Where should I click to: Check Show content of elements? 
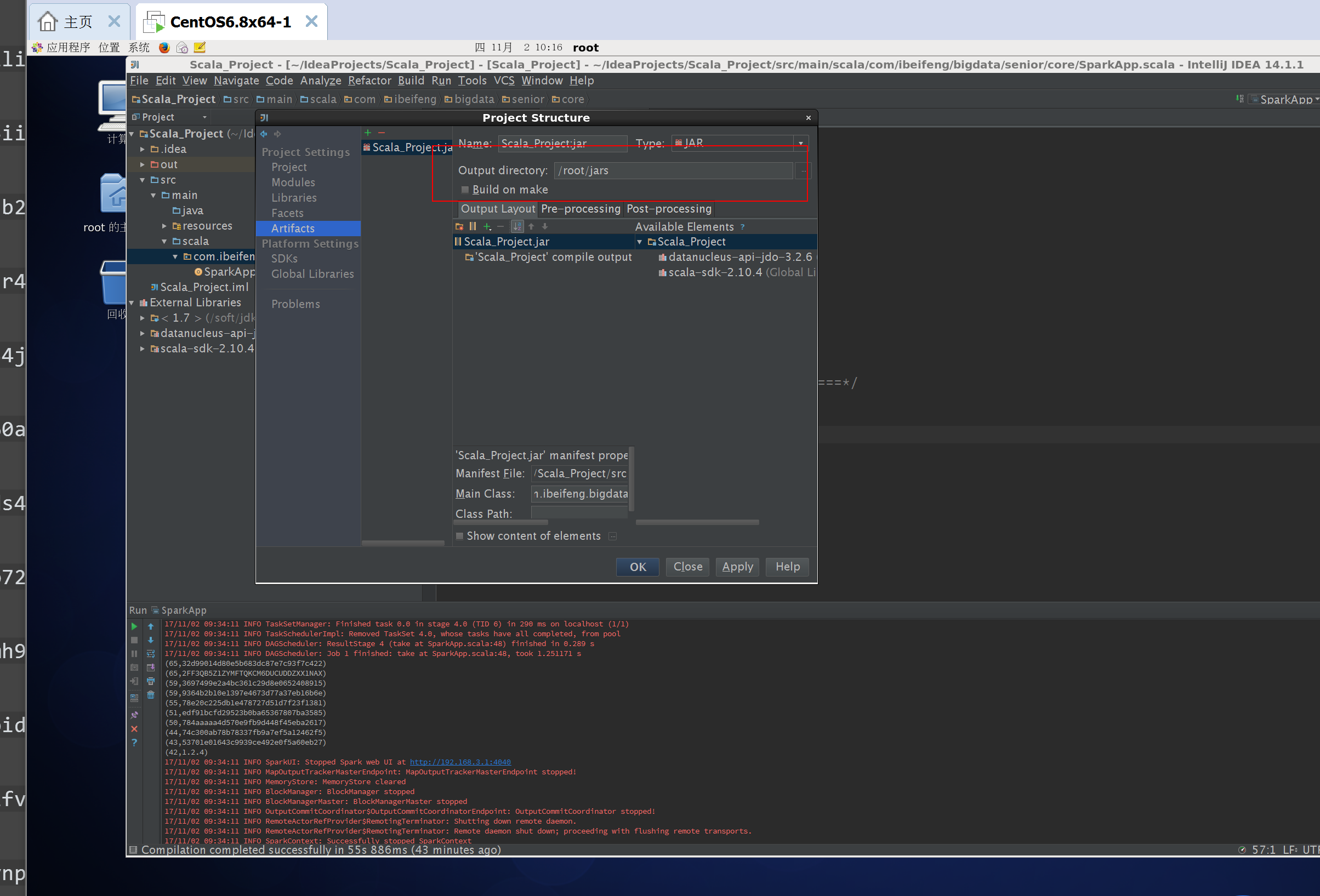(x=460, y=536)
